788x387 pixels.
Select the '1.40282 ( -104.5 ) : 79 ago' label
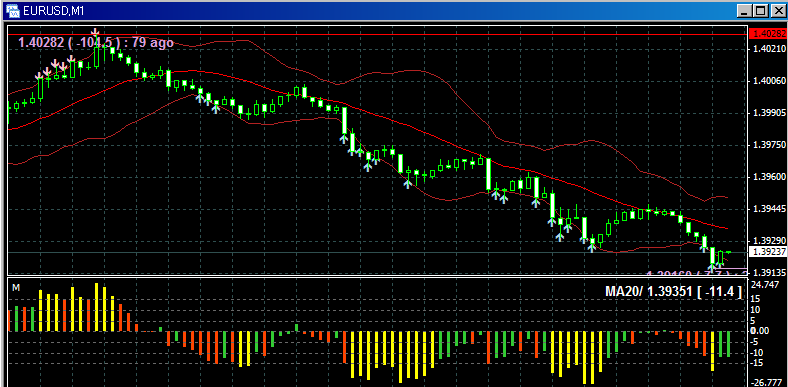coord(96,43)
